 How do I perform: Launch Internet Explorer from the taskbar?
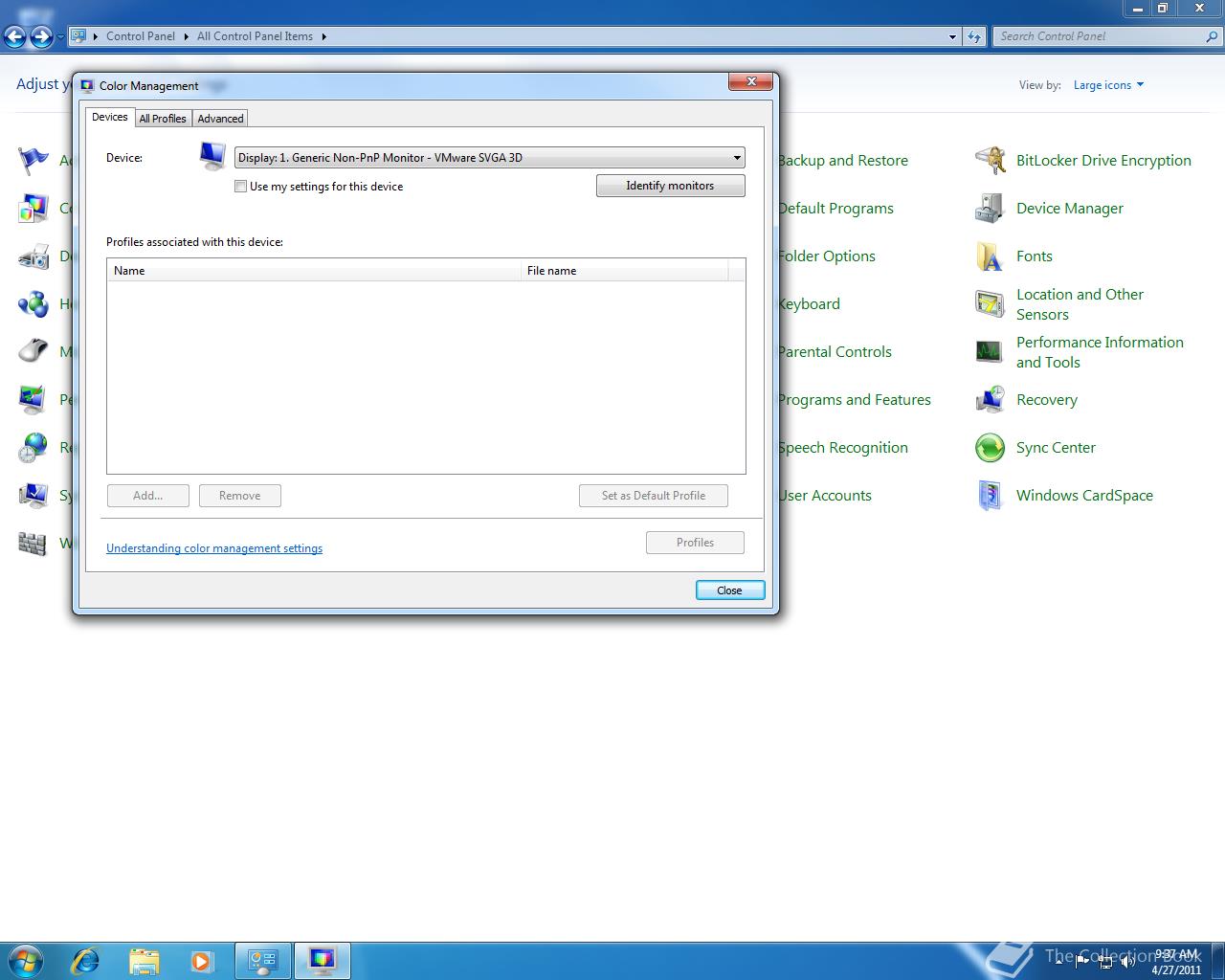[x=86, y=960]
